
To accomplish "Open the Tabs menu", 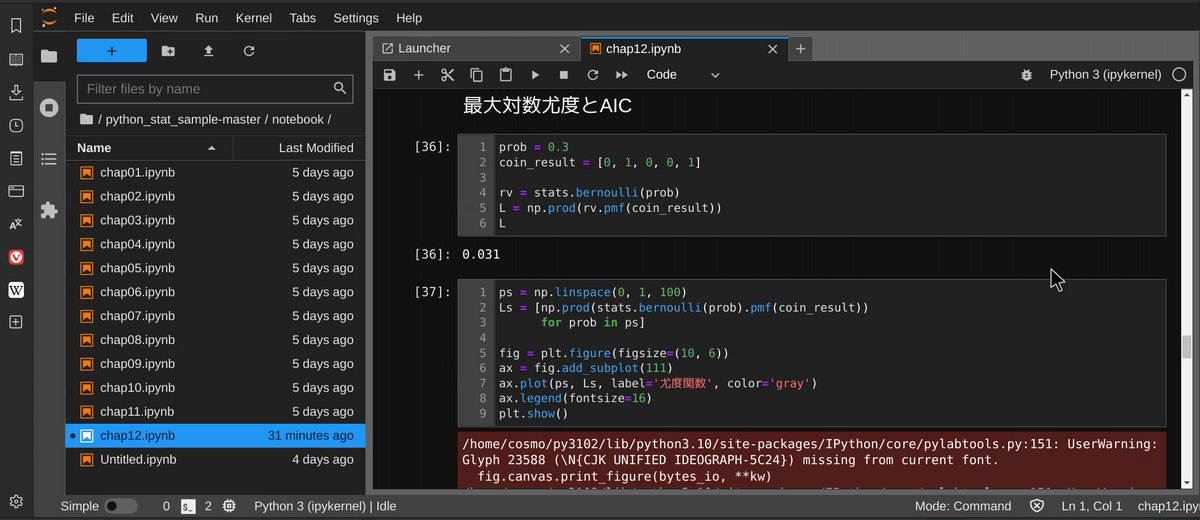I will (x=303, y=18).
